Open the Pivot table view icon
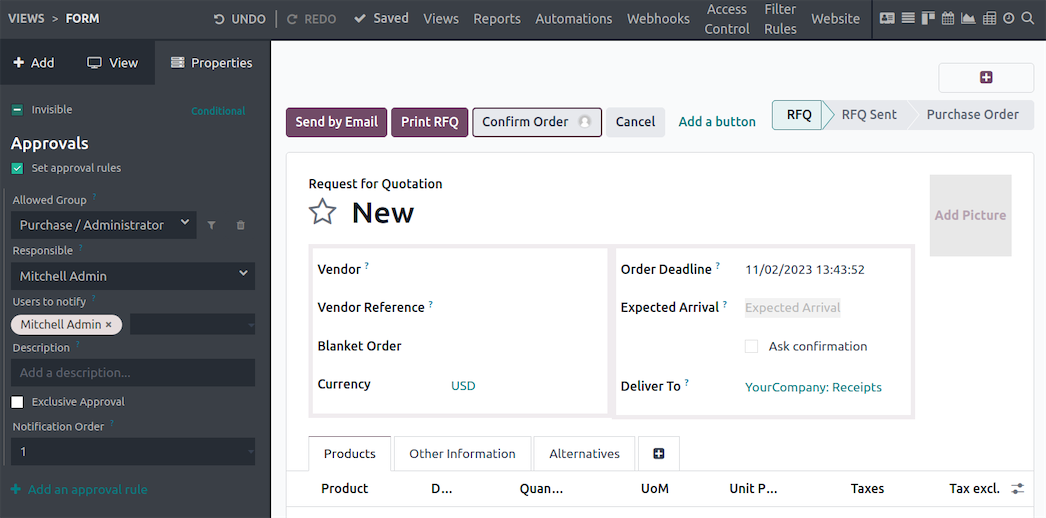The image size is (1046, 518). [x=989, y=19]
